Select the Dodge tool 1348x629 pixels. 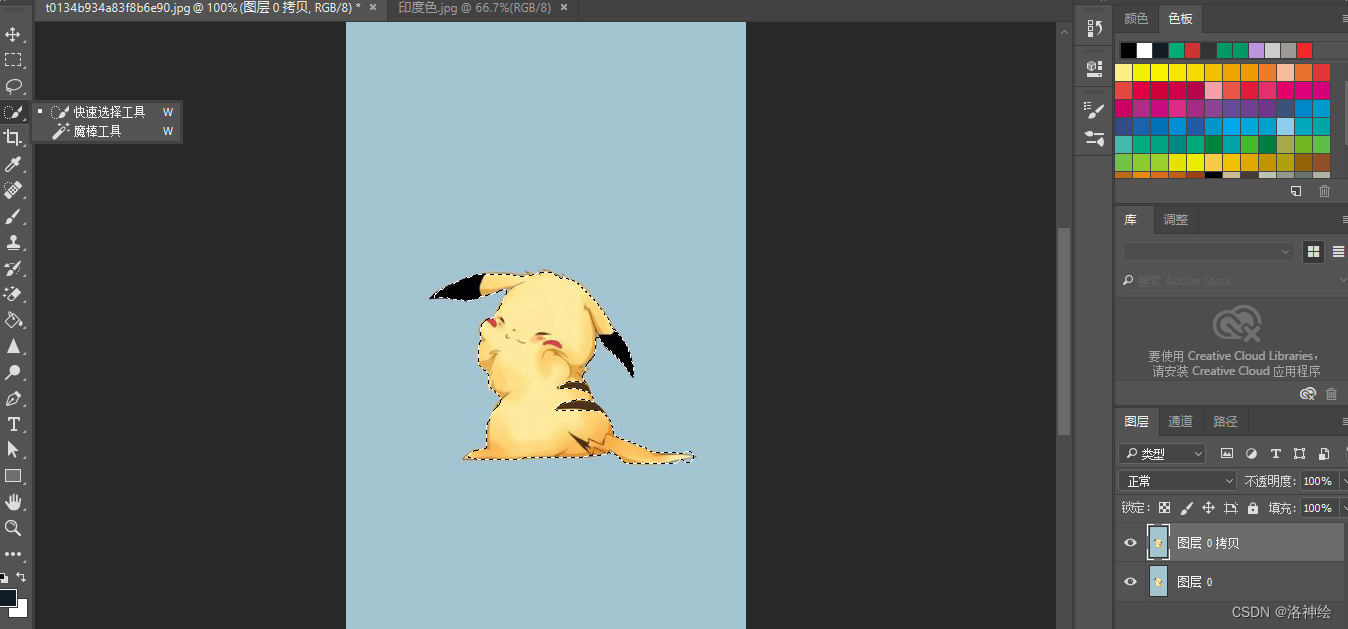(x=13, y=372)
